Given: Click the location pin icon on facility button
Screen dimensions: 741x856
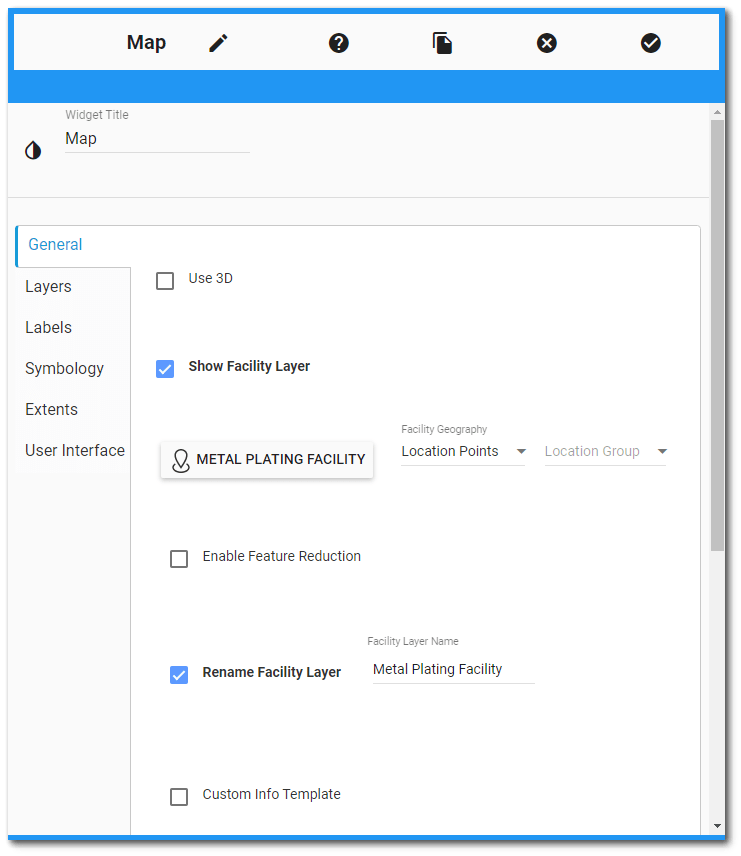Looking at the screenshot, I should [180, 460].
